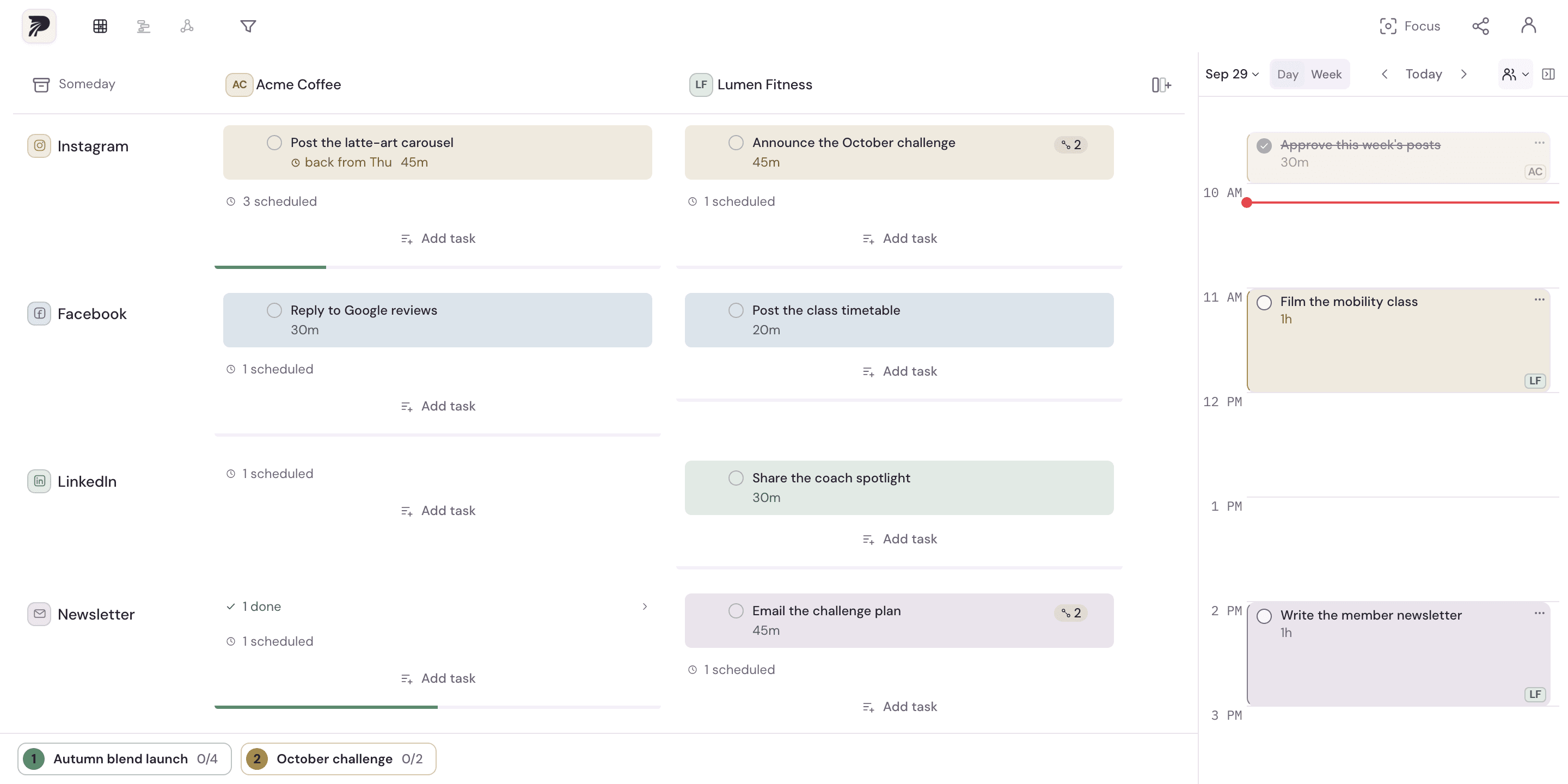Open the filter funnel icon
Image resolution: width=1568 pixels, height=784 pixels.
click(248, 26)
